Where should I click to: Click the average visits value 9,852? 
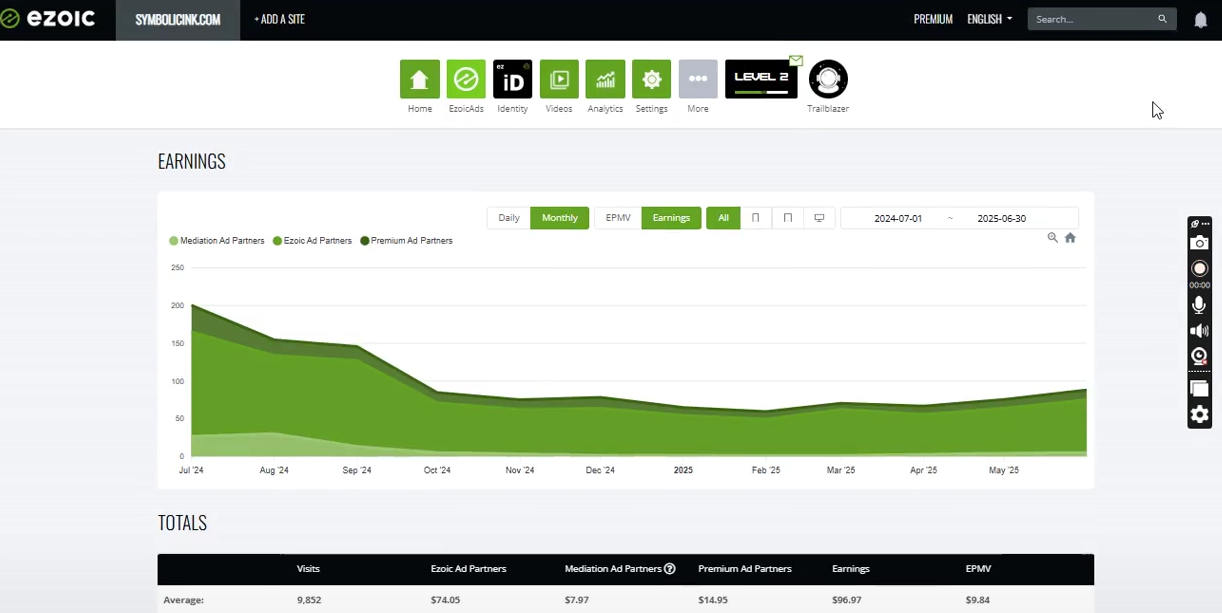point(309,600)
